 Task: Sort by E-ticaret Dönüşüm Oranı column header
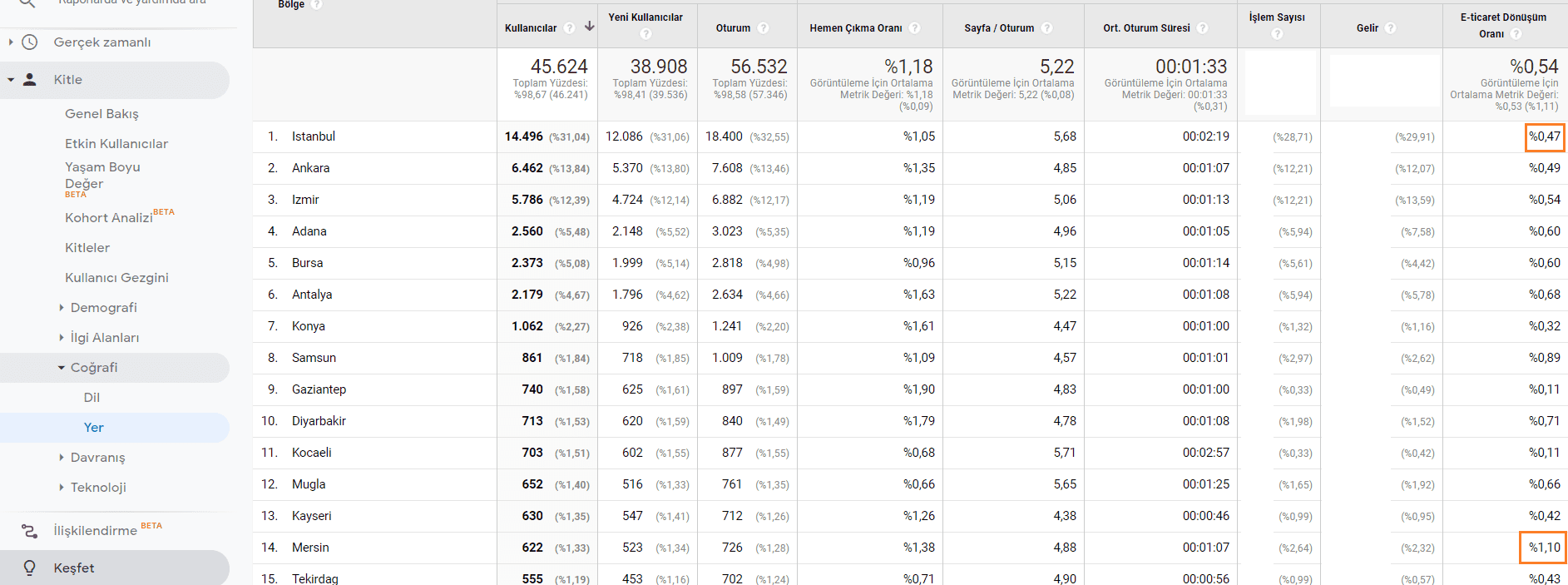pyautogui.click(x=1502, y=17)
